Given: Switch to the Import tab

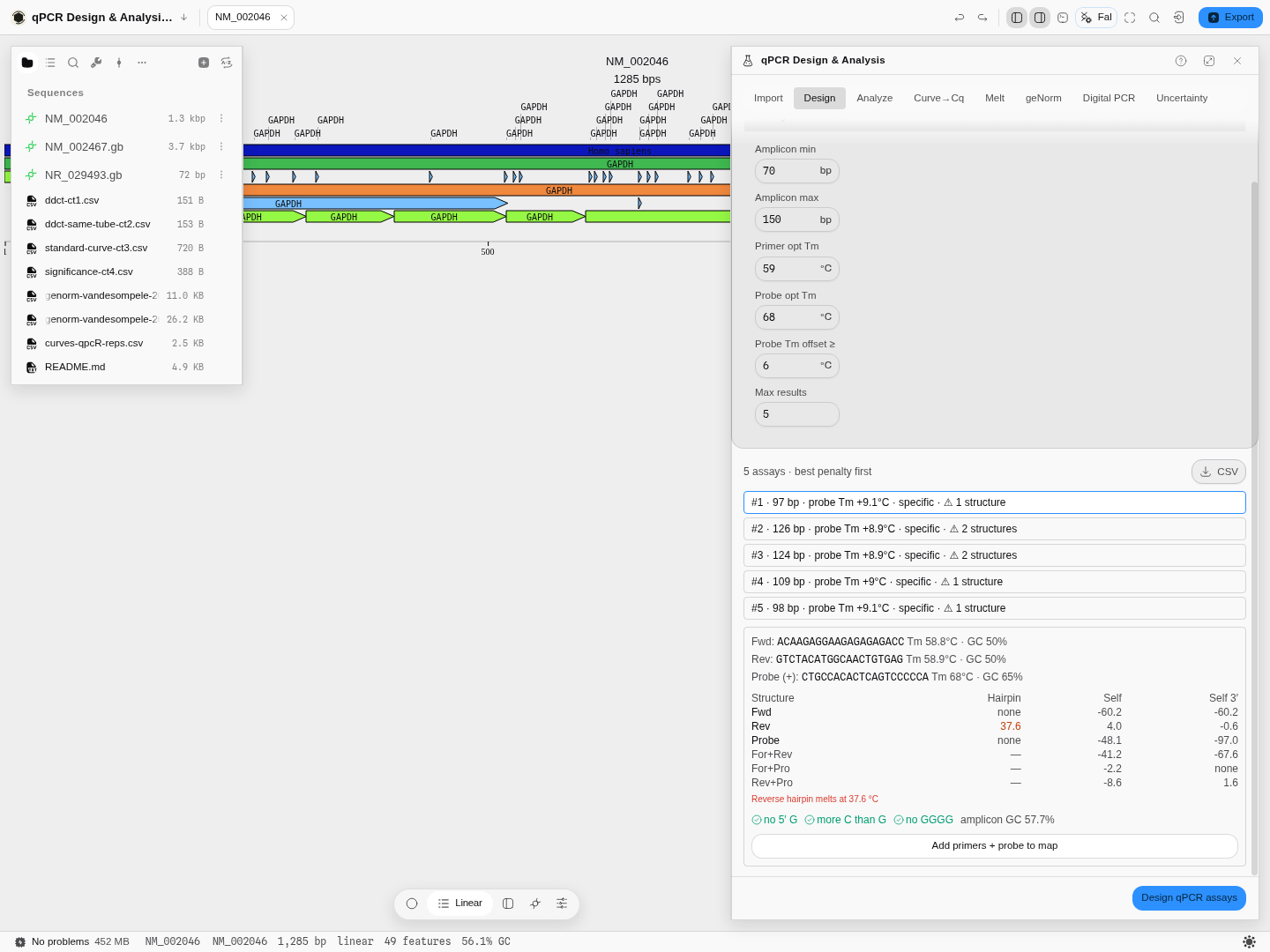Looking at the screenshot, I should click(768, 98).
